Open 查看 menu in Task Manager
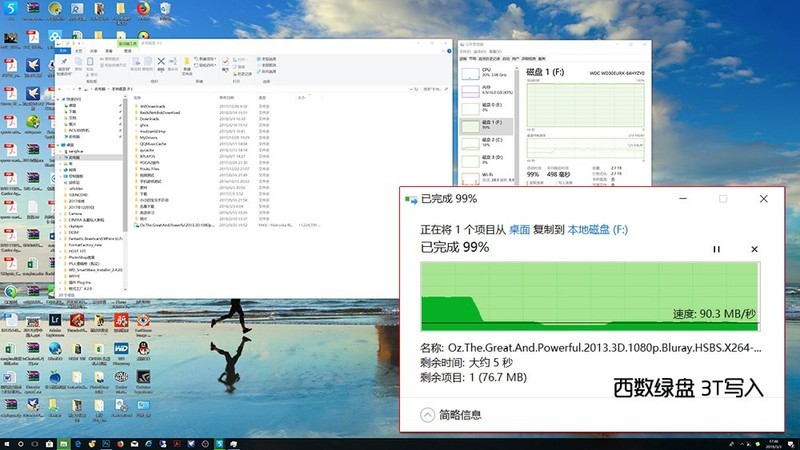 tap(495, 52)
